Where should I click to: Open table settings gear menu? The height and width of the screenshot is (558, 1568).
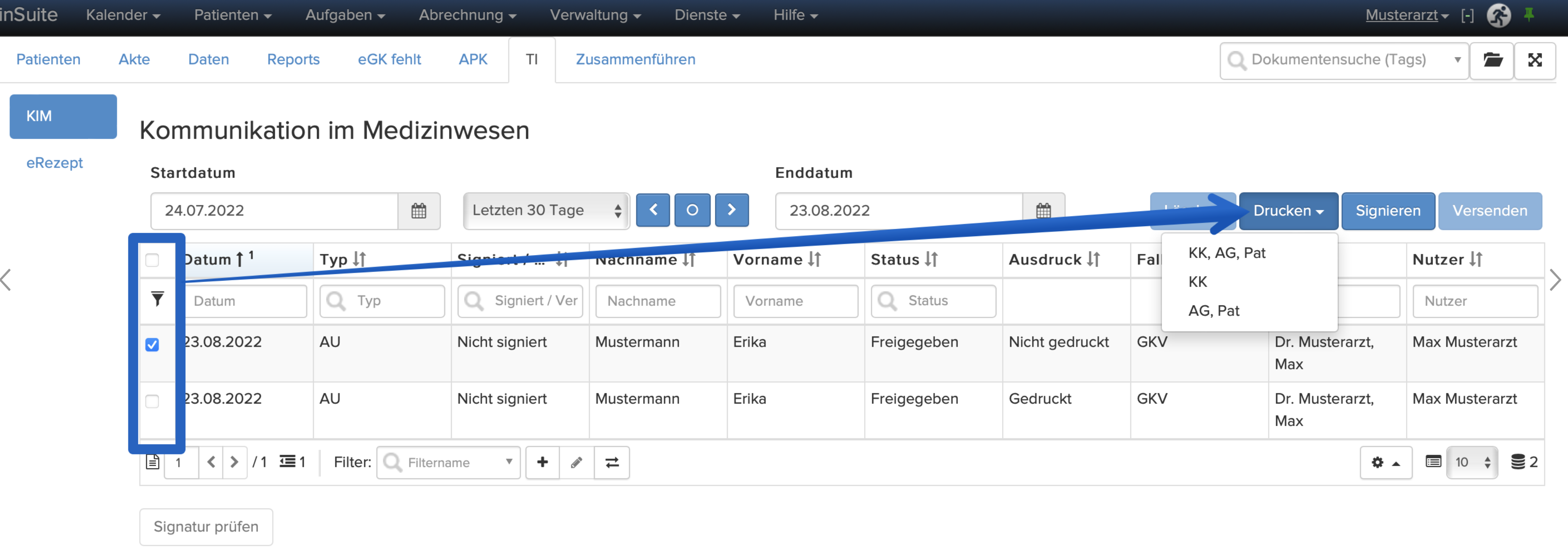1386,462
